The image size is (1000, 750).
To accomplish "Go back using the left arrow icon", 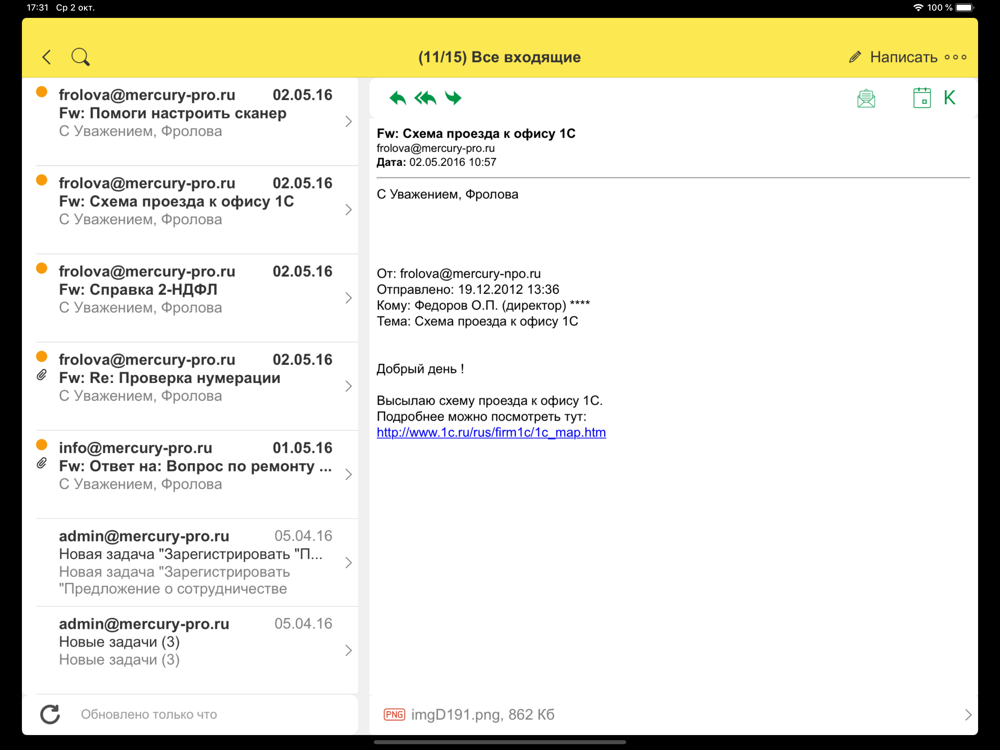I will pyautogui.click(x=47, y=57).
